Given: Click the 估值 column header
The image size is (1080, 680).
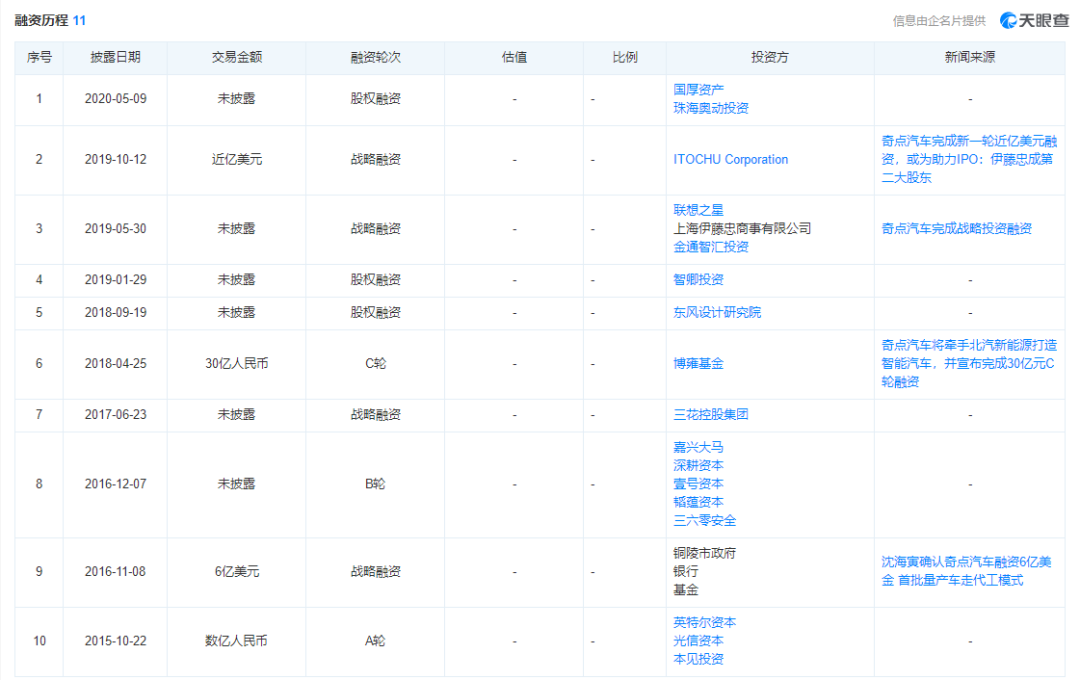Looking at the screenshot, I should [x=515, y=57].
